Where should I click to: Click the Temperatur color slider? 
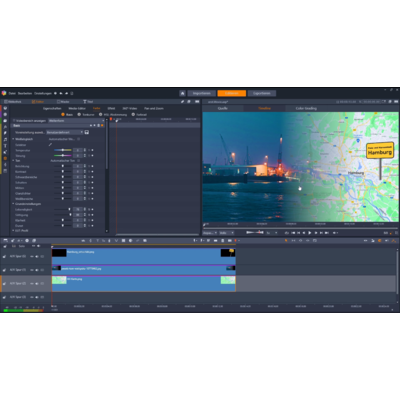[63, 150]
